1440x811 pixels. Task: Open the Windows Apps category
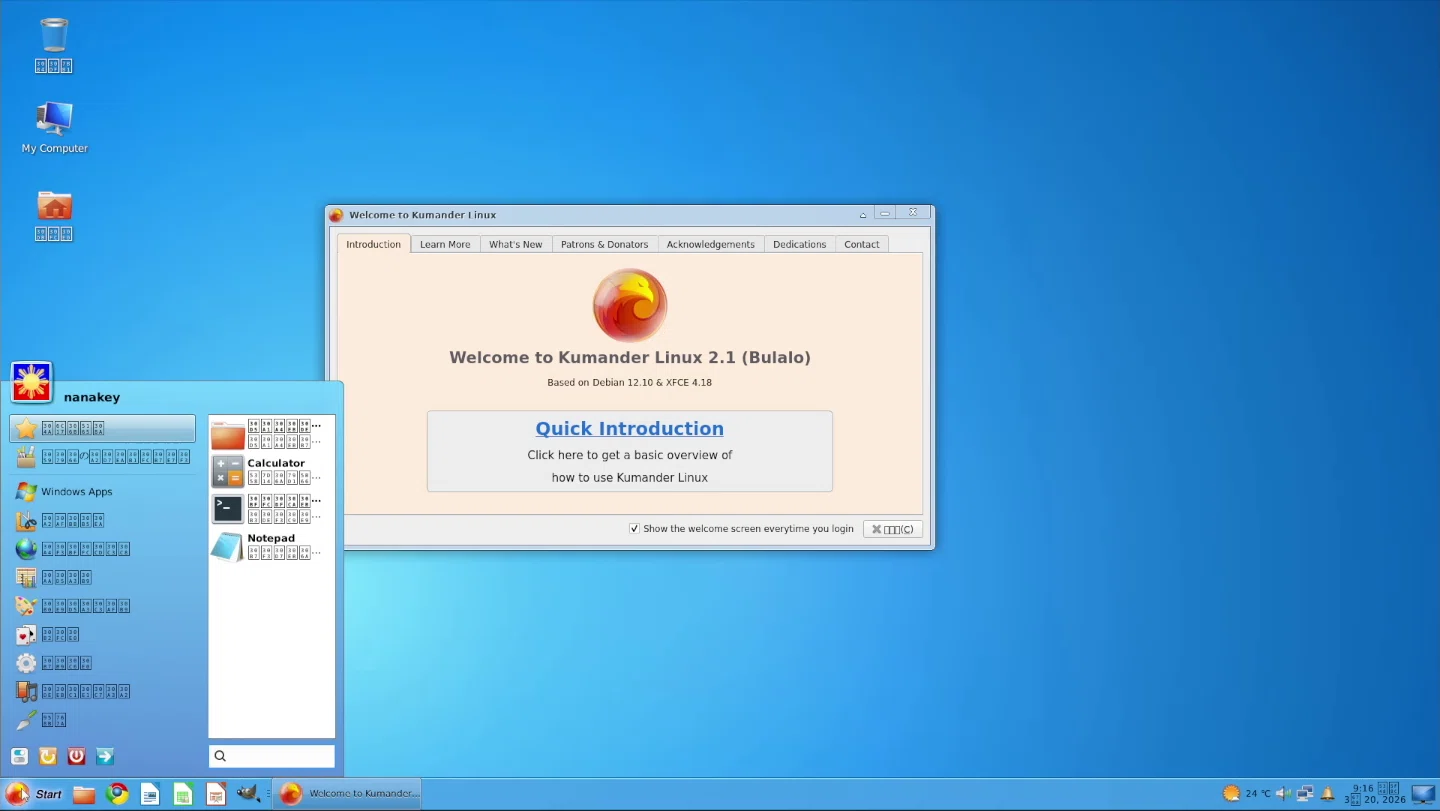click(102, 492)
